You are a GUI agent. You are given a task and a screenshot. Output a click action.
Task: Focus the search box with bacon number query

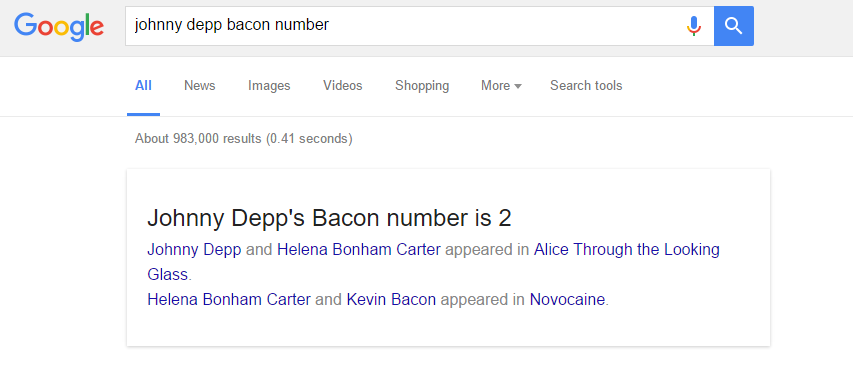(x=419, y=26)
